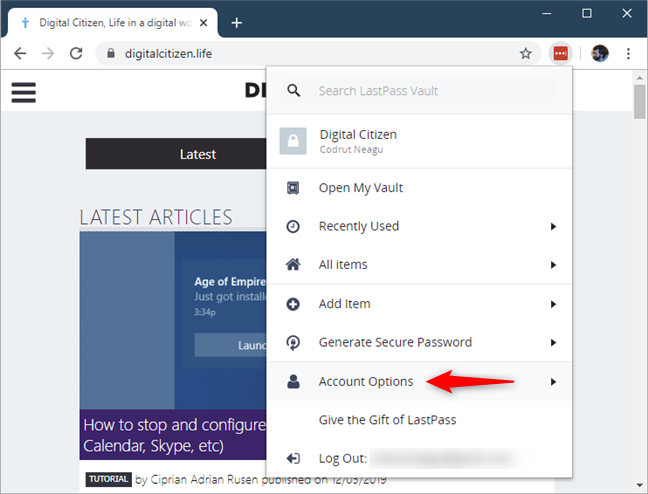Click the All items home icon
The width and height of the screenshot is (648, 494).
pyautogui.click(x=293, y=265)
